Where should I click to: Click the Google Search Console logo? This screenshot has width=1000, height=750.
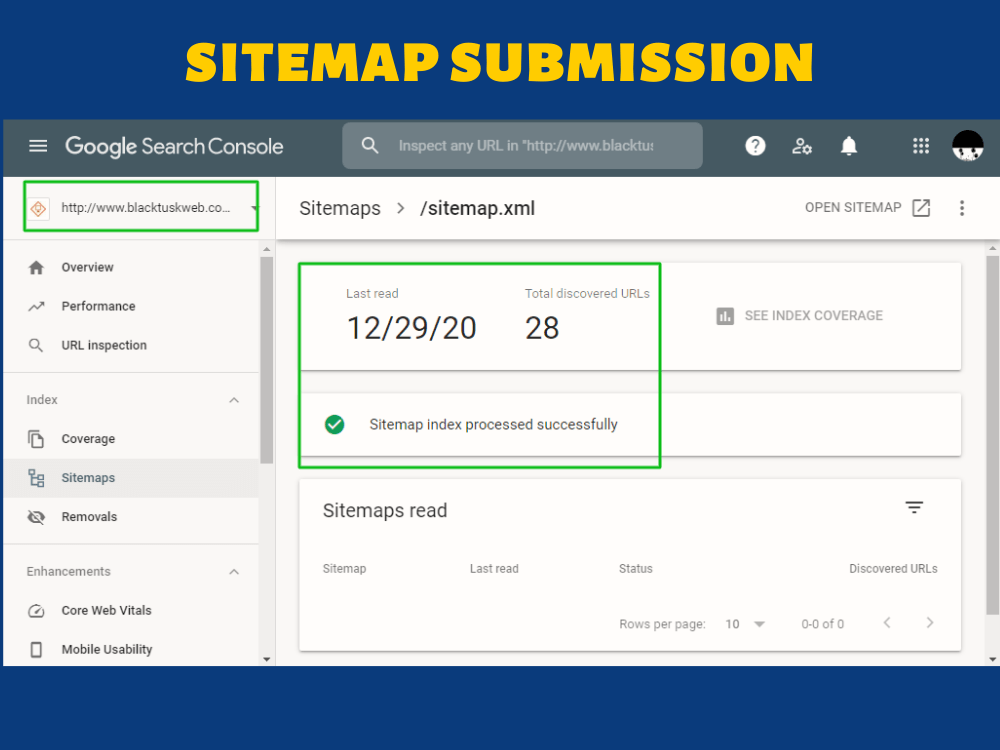(x=174, y=146)
